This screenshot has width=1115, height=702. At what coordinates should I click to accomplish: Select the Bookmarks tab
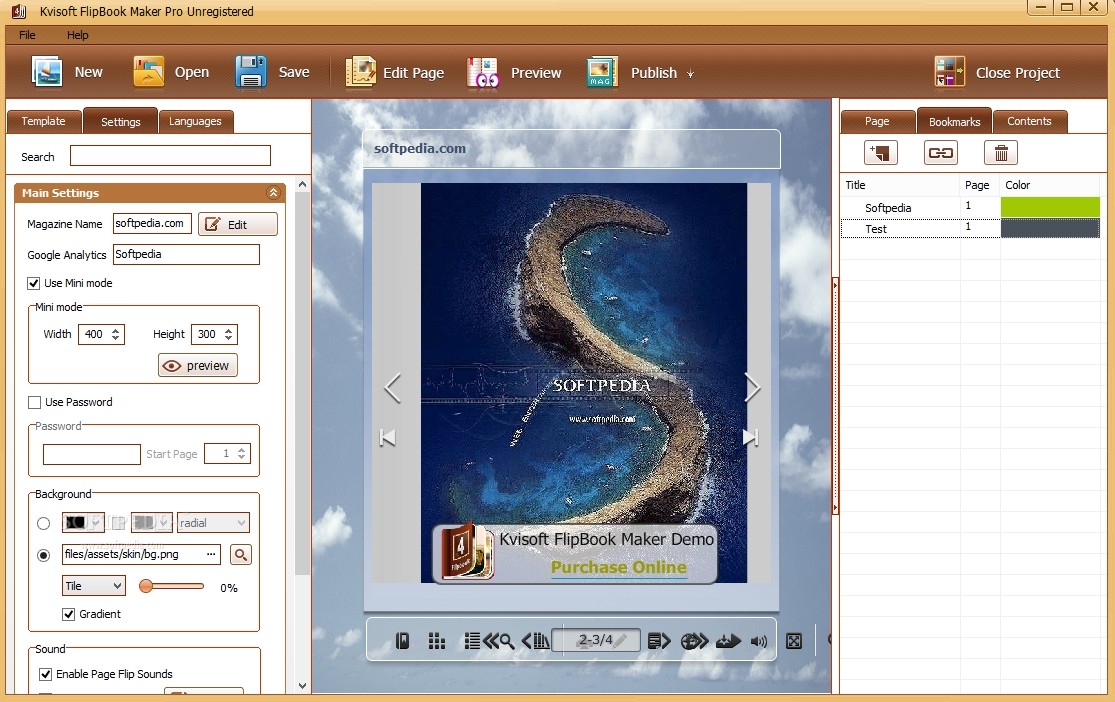pos(954,121)
